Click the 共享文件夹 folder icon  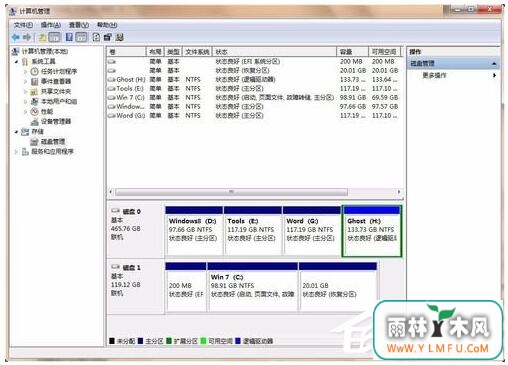click(x=34, y=91)
